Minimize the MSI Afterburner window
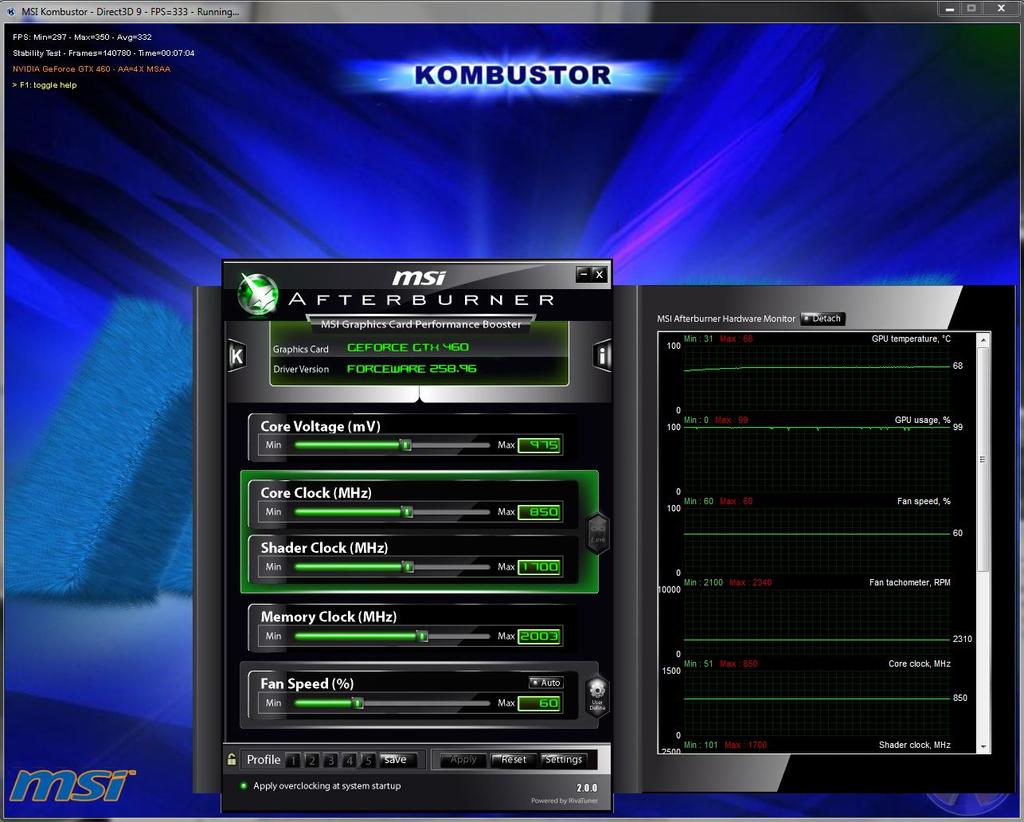The height and width of the screenshot is (822, 1024). (584, 275)
